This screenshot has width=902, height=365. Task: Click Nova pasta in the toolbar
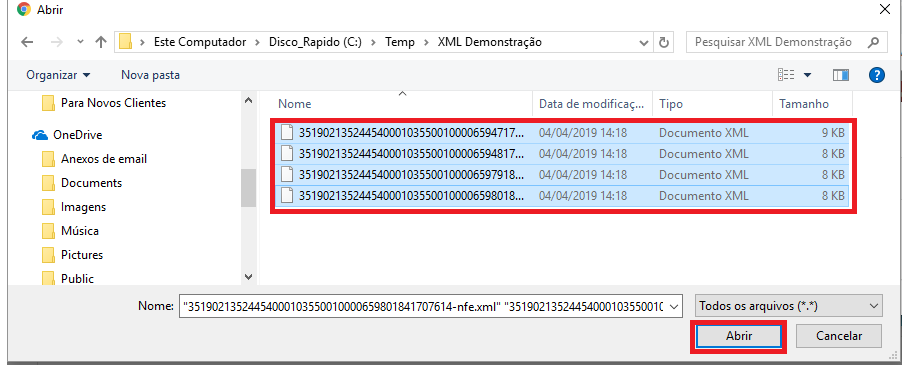click(x=150, y=75)
